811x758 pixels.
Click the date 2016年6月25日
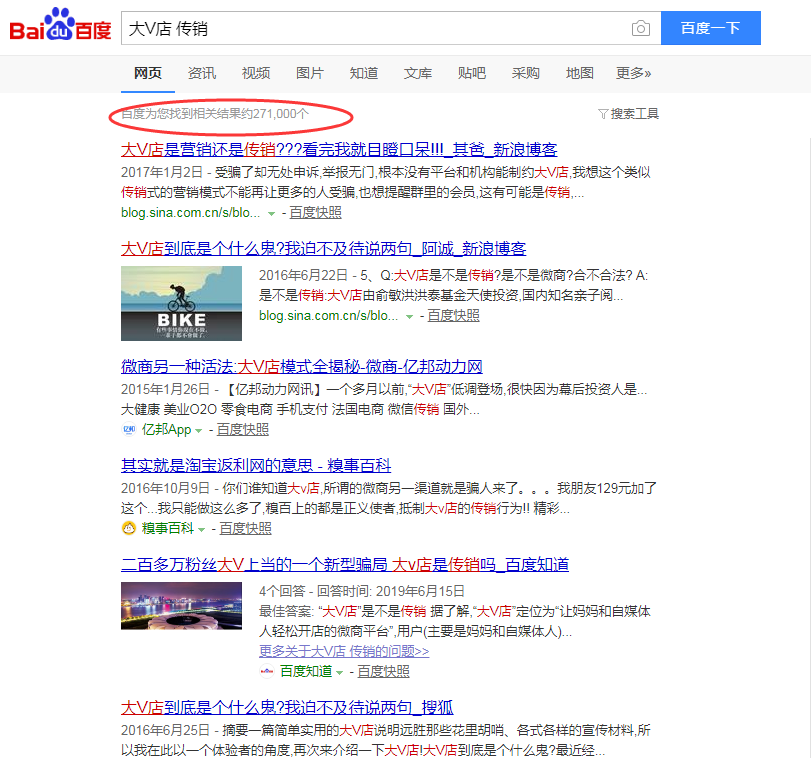point(166,730)
